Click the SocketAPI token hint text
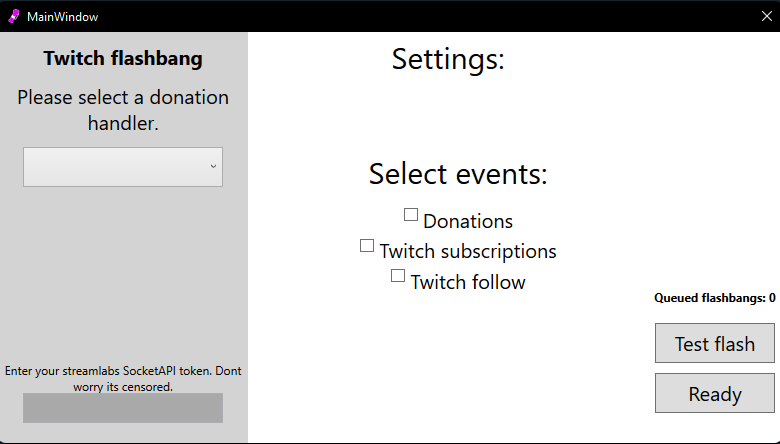780x444 pixels. point(123,379)
